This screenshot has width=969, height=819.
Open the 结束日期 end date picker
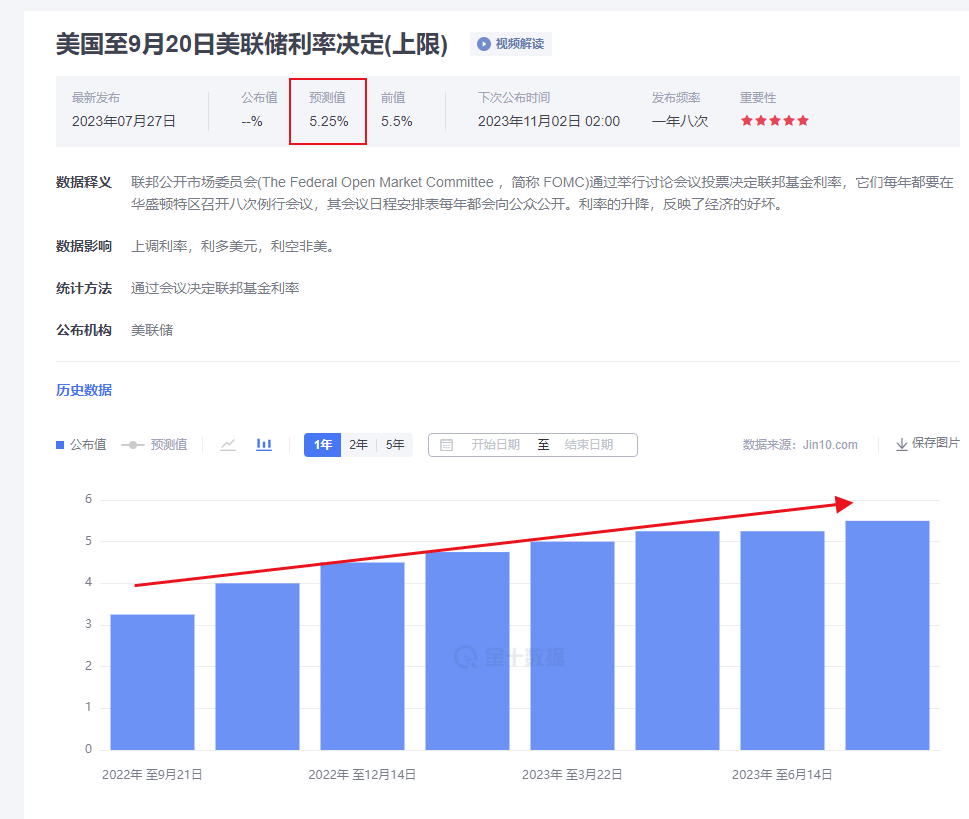click(591, 444)
